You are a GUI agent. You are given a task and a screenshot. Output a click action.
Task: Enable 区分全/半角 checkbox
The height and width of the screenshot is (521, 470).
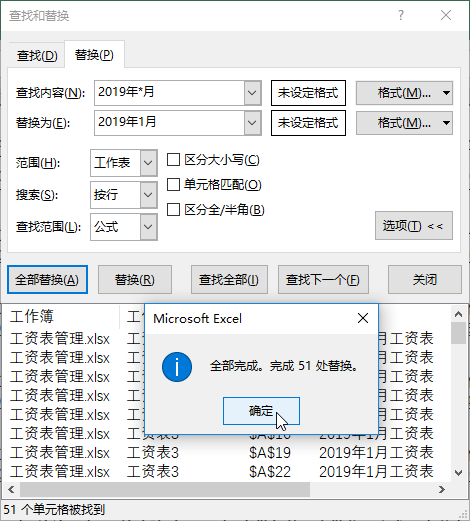173,210
